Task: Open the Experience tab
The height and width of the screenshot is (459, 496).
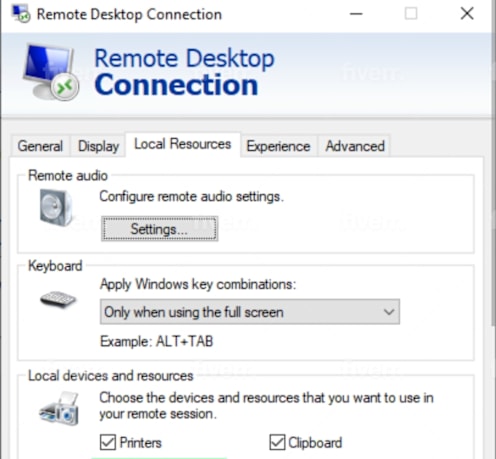Action: (x=278, y=146)
